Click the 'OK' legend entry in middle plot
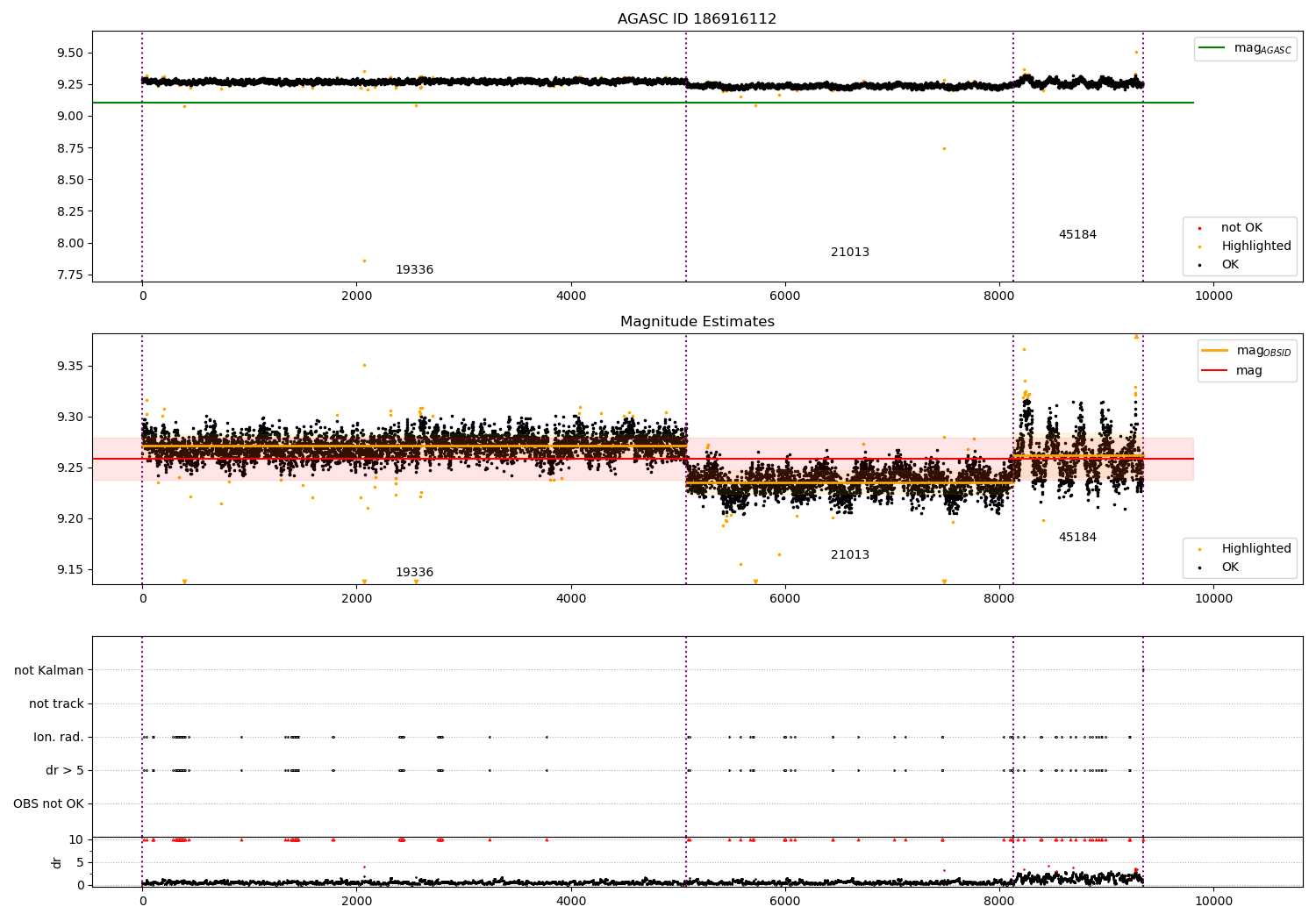This screenshot has height=921, width=1316. click(1218, 568)
